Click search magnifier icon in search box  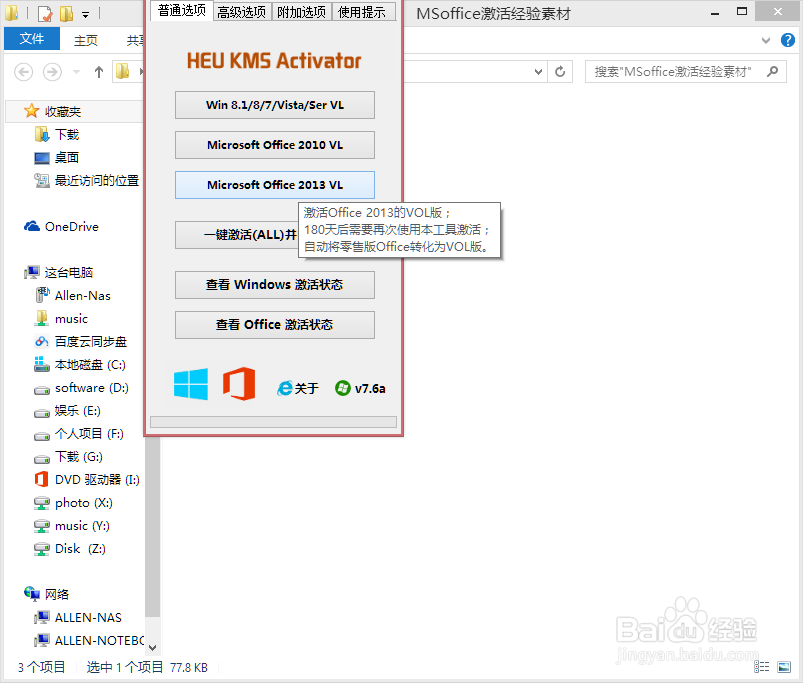click(773, 72)
